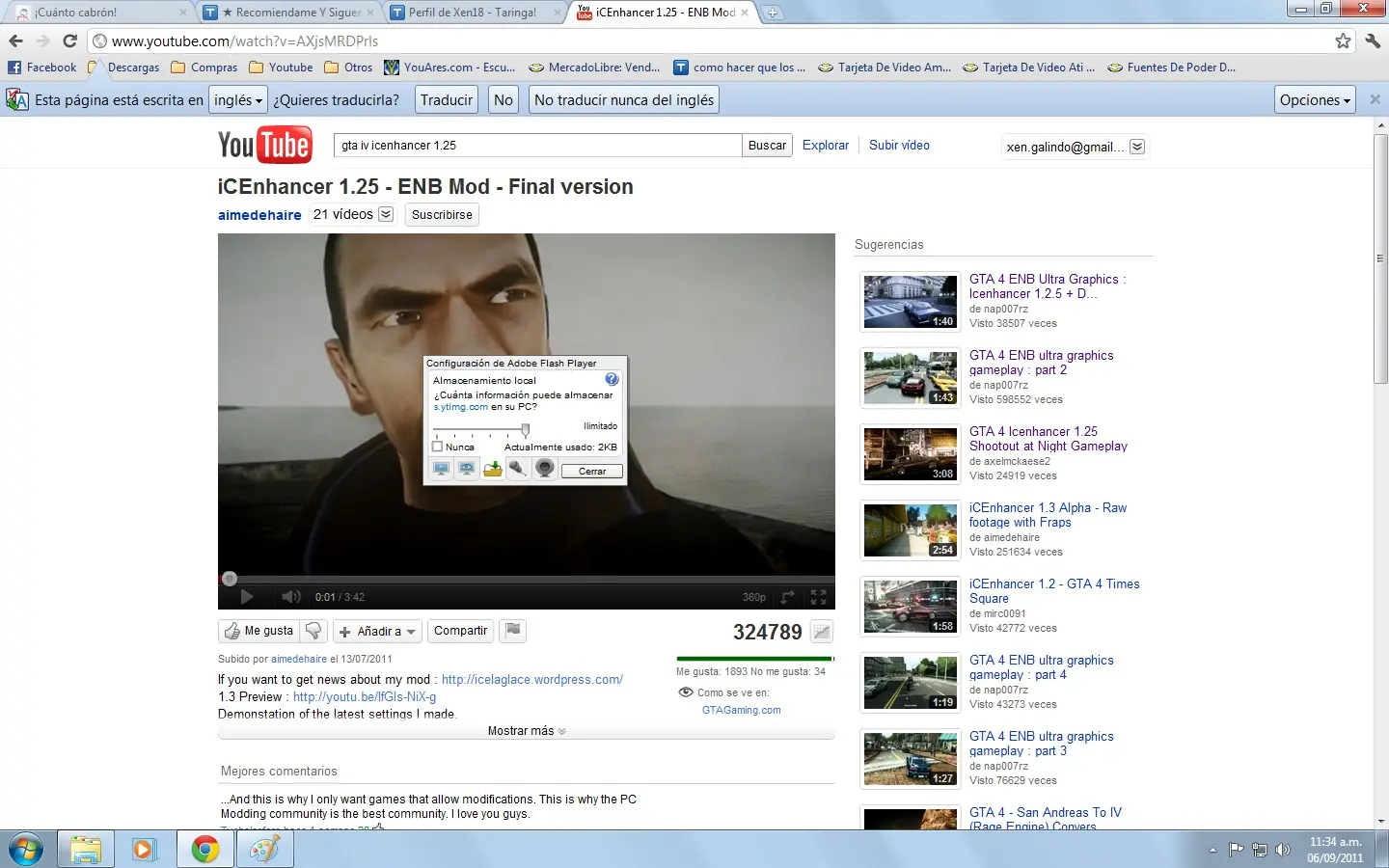
Task: Open Flash Player help question mark
Action: (612, 379)
